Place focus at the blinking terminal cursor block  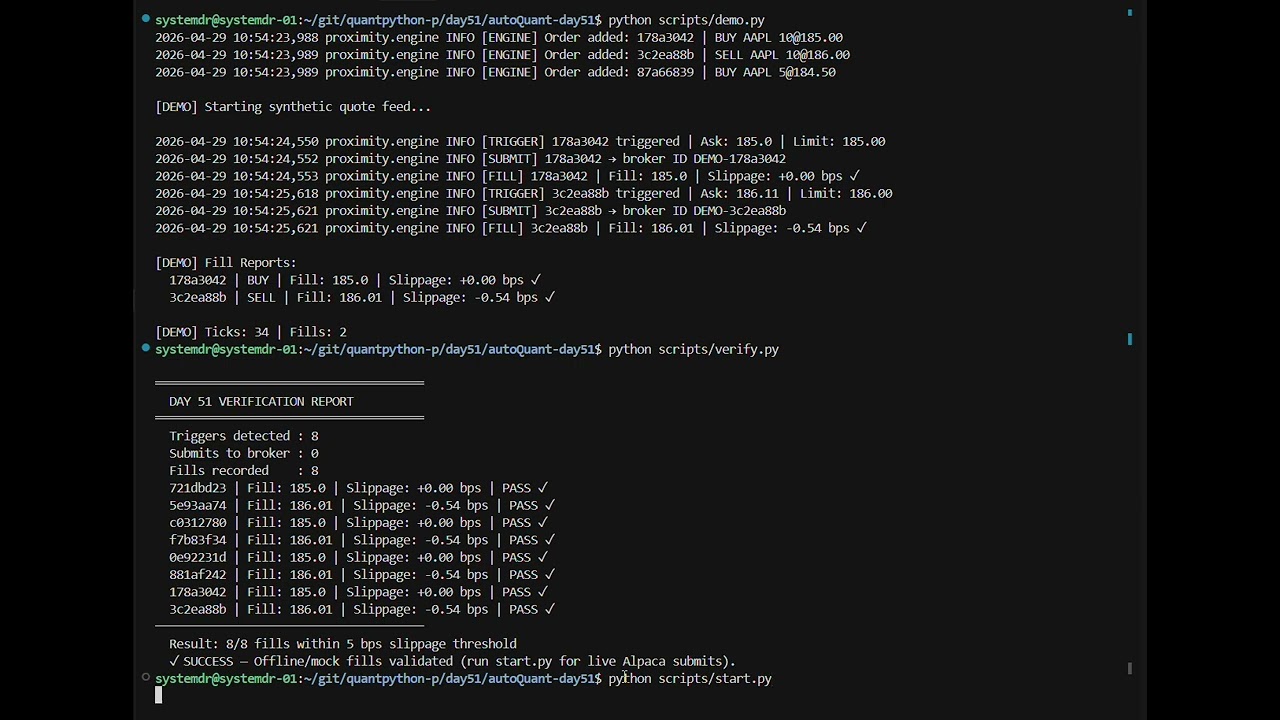click(x=158, y=696)
